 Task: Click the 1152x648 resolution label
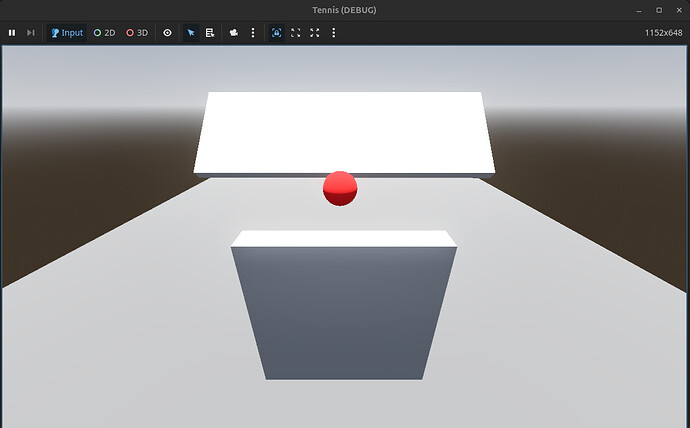pyautogui.click(x=663, y=33)
